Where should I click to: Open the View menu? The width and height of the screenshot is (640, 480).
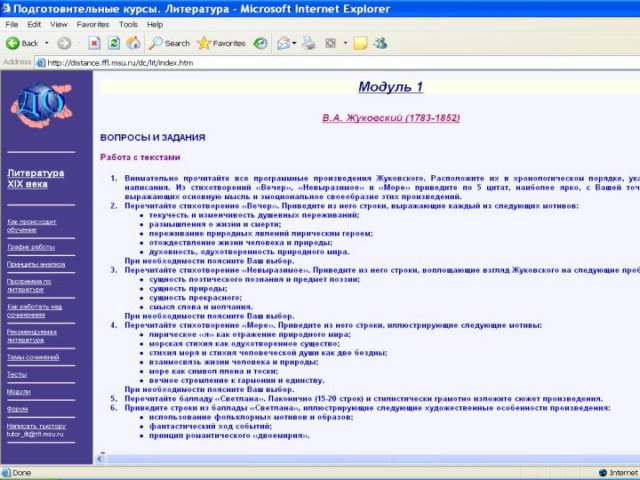click(59, 24)
